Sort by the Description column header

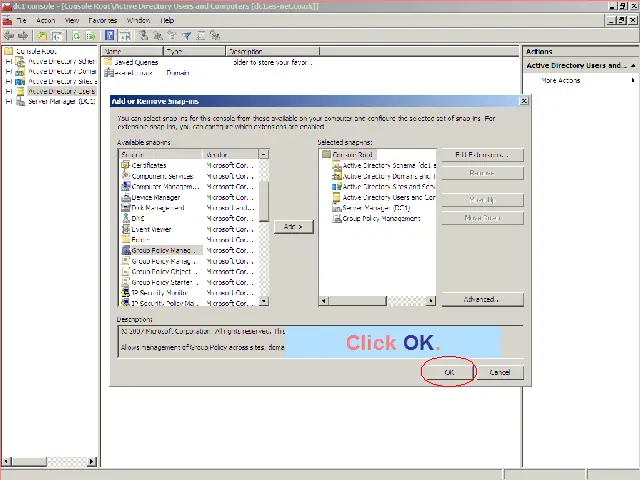272,51
